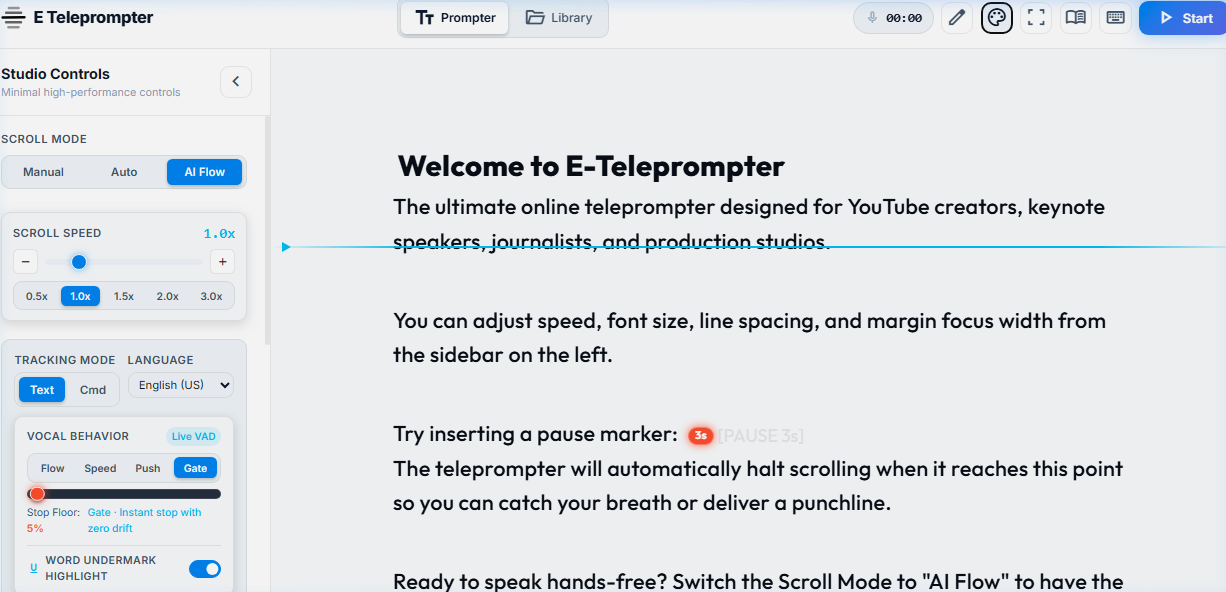Screen dimensions: 1226x592
Task: Click the scroll speed plus button
Action: pos(223,262)
